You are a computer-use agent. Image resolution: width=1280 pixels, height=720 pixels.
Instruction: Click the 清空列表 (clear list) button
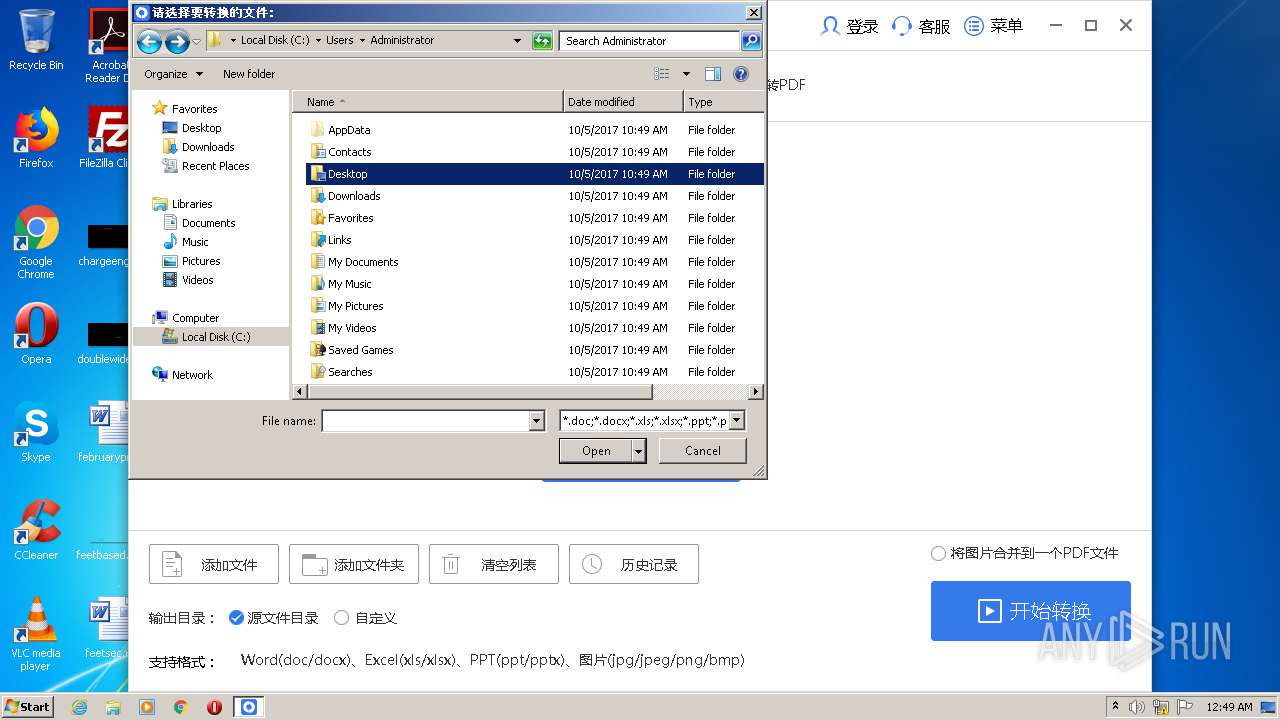tap(494, 565)
